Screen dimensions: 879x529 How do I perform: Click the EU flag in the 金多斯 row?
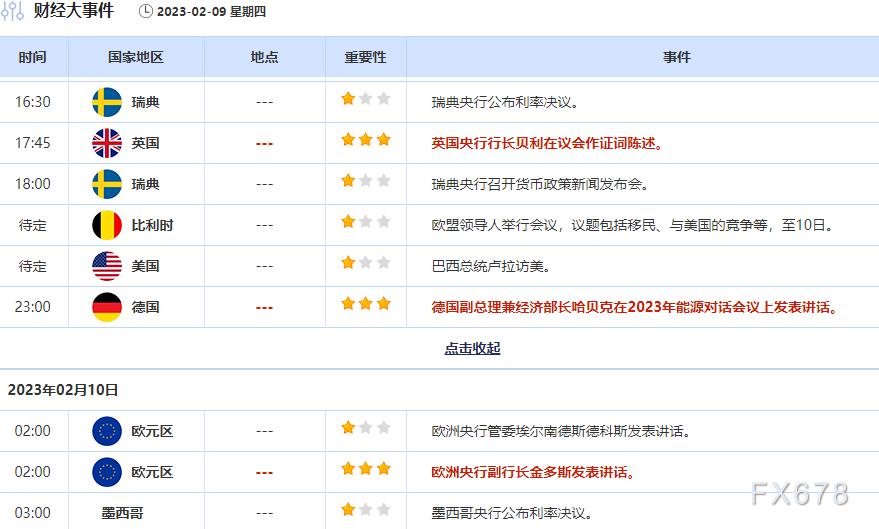point(107,472)
